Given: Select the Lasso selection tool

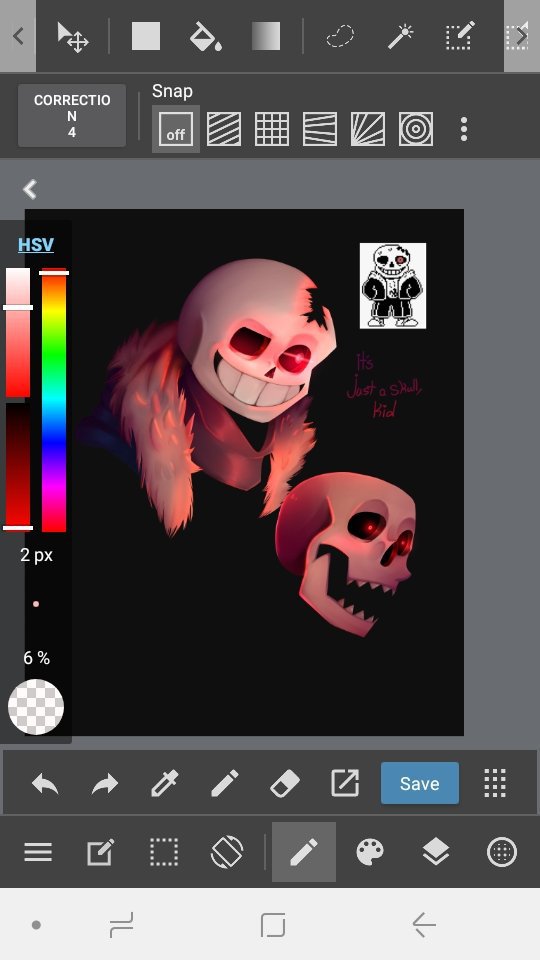Looking at the screenshot, I should [340, 36].
